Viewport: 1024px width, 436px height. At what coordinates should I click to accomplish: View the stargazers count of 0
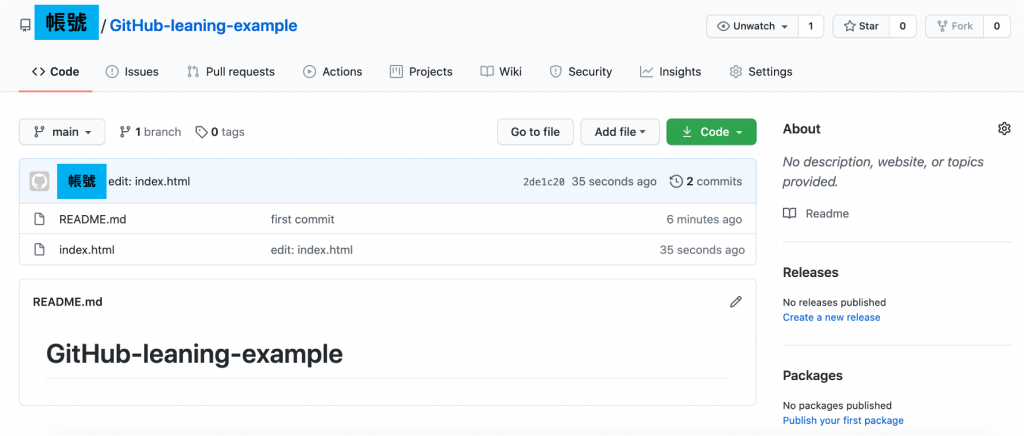tap(903, 26)
